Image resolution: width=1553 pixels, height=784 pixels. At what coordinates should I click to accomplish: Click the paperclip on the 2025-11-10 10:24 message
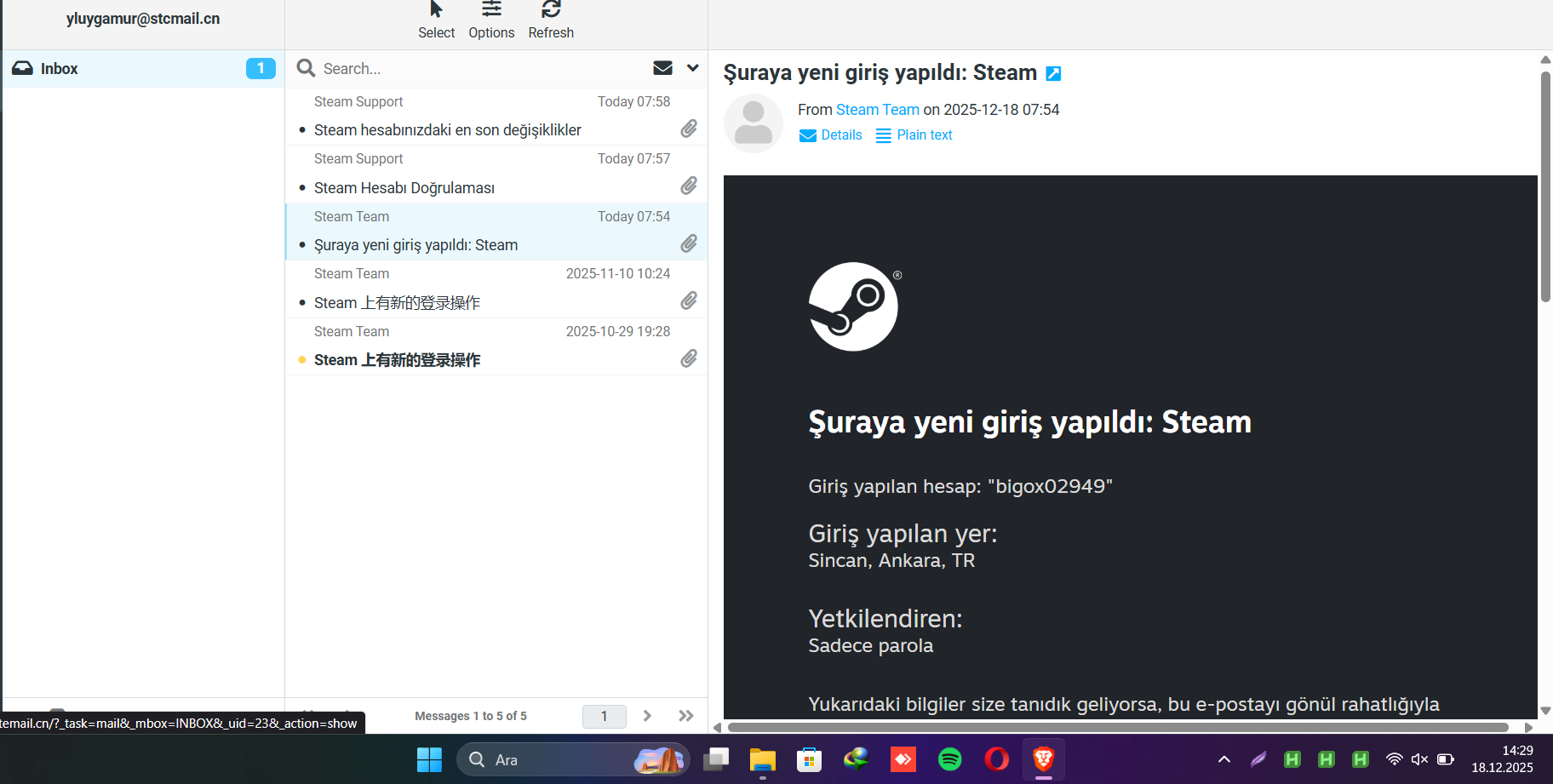point(689,300)
